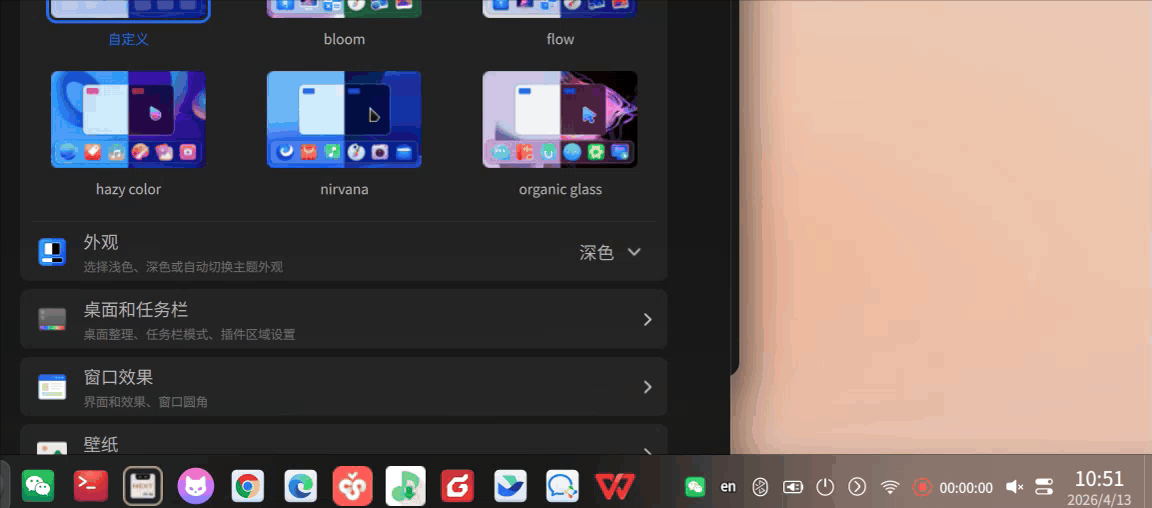Viewport: 1152px width, 508px height.
Task: Launch WPS Office from the taskbar
Action: pos(615,486)
